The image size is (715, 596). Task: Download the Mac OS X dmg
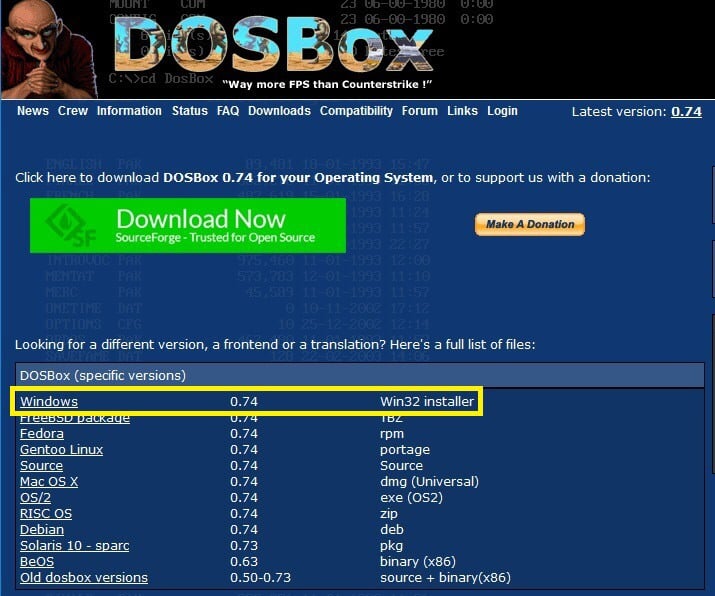[49, 482]
